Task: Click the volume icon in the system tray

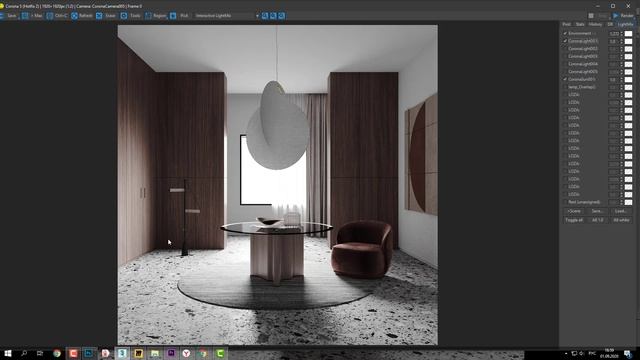Action: click(582, 353)
